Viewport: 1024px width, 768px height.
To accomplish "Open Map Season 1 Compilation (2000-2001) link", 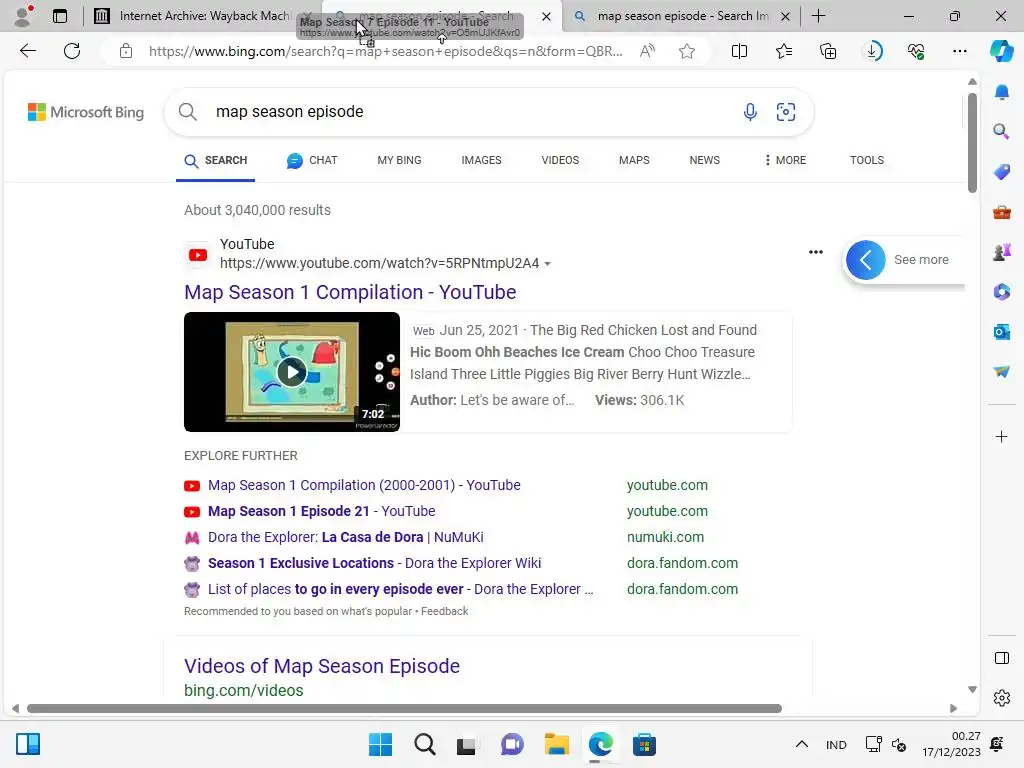I will coord(364,485).
